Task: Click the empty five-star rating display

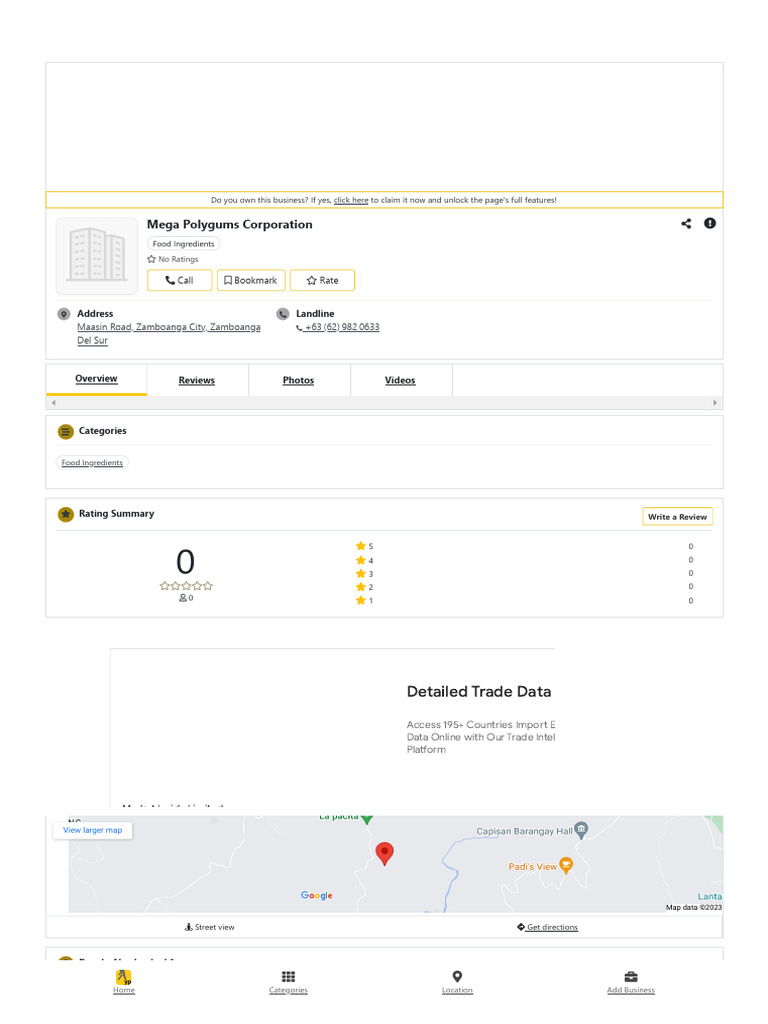Action: tap(186, 586)
